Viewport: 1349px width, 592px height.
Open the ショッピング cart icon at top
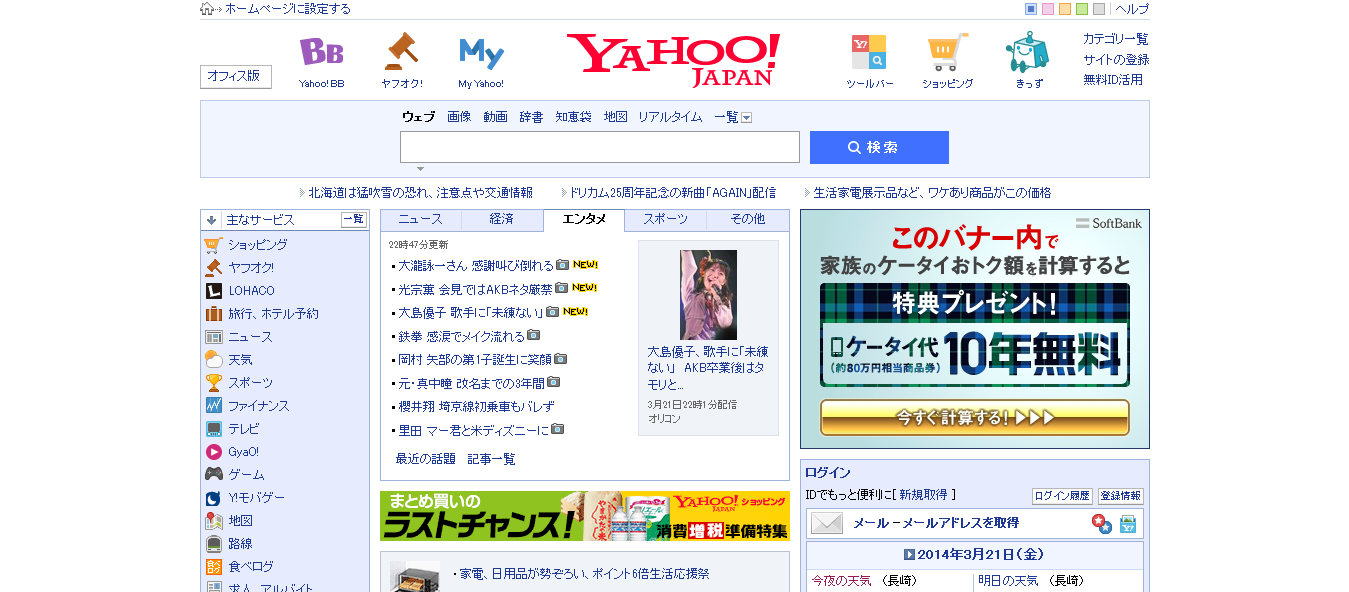(x=947, y=52)
